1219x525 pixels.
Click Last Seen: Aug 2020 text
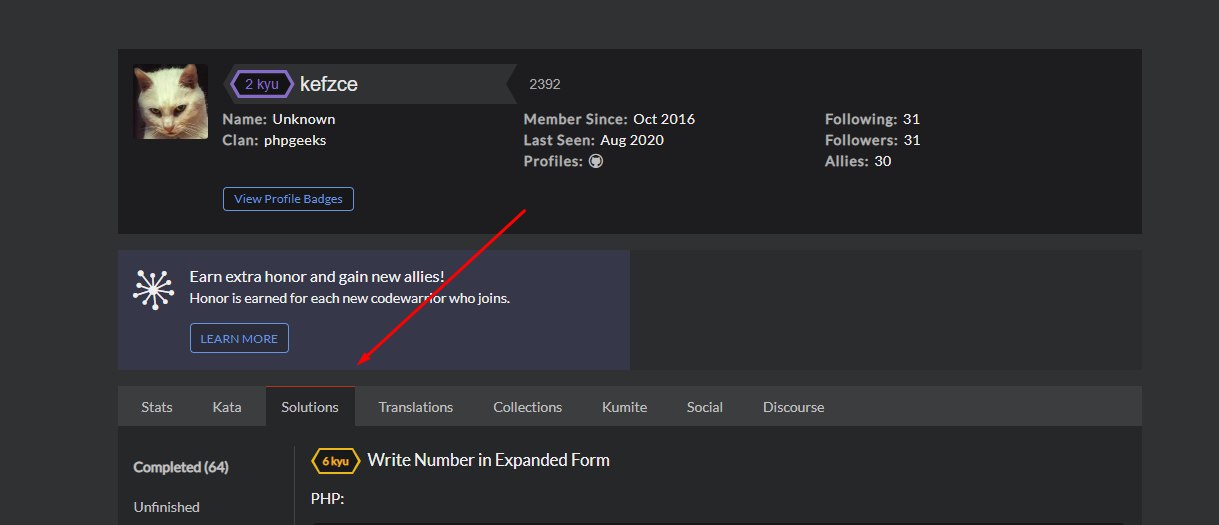[x=594, y=140]
